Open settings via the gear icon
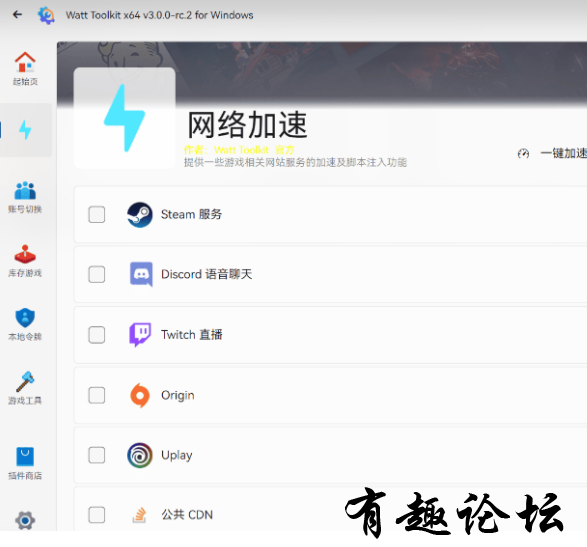Viewport: 587px width, 547px height. (x=25, y=520)
